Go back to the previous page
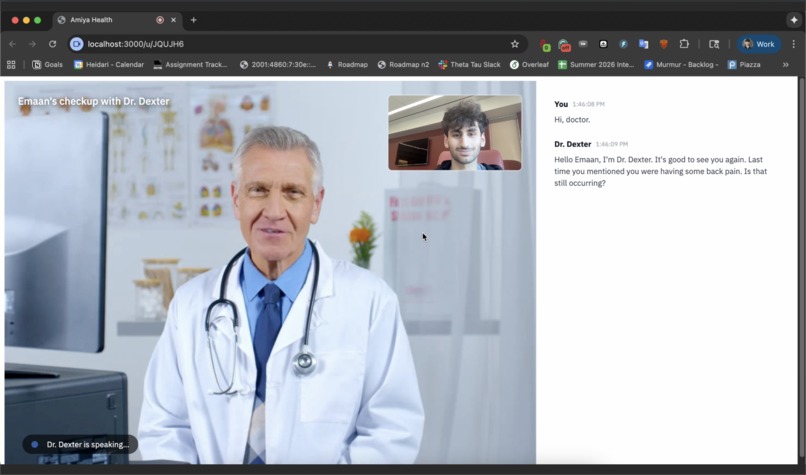 (x=12, y=44)
